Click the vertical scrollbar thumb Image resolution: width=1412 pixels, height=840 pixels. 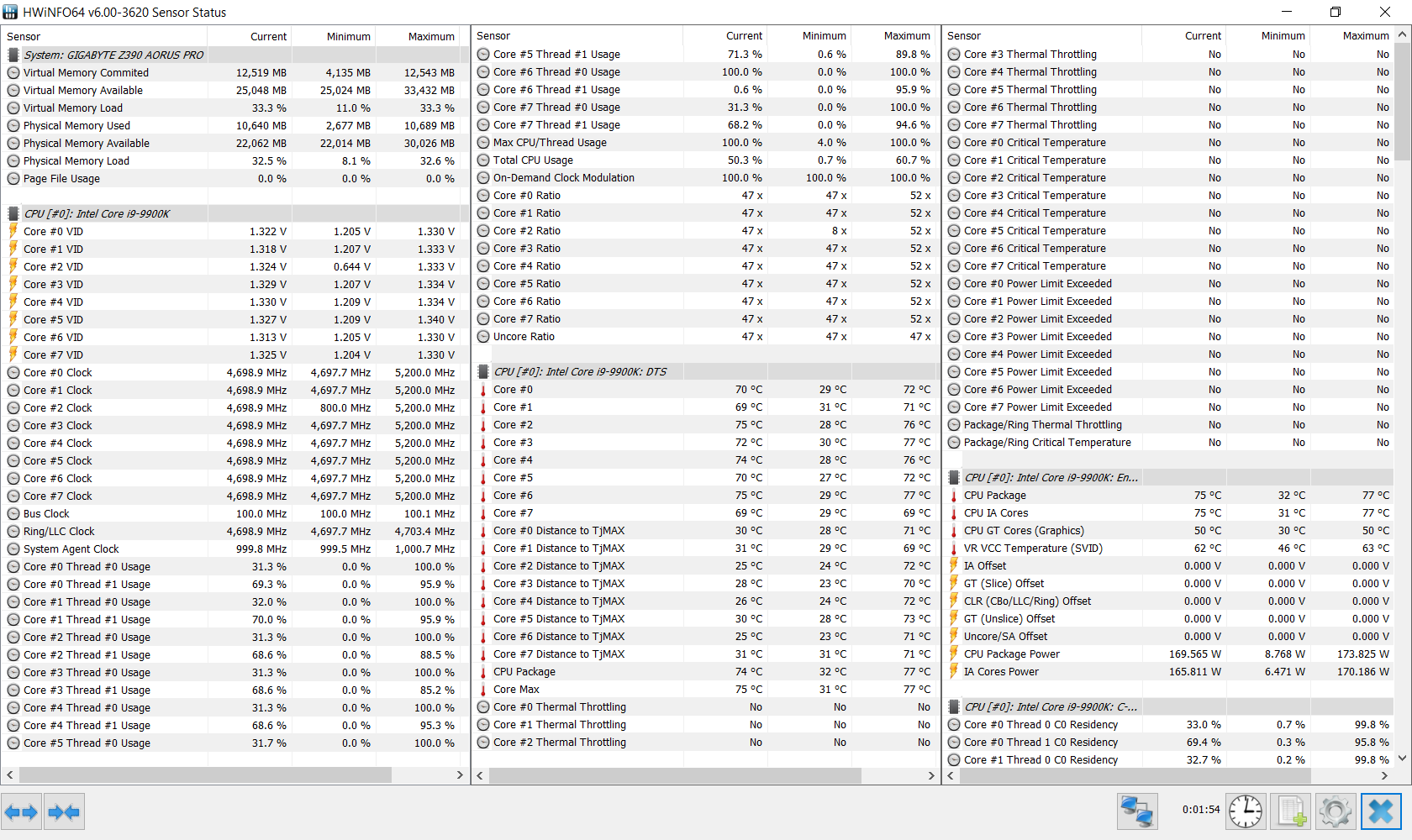[1402, 101]
